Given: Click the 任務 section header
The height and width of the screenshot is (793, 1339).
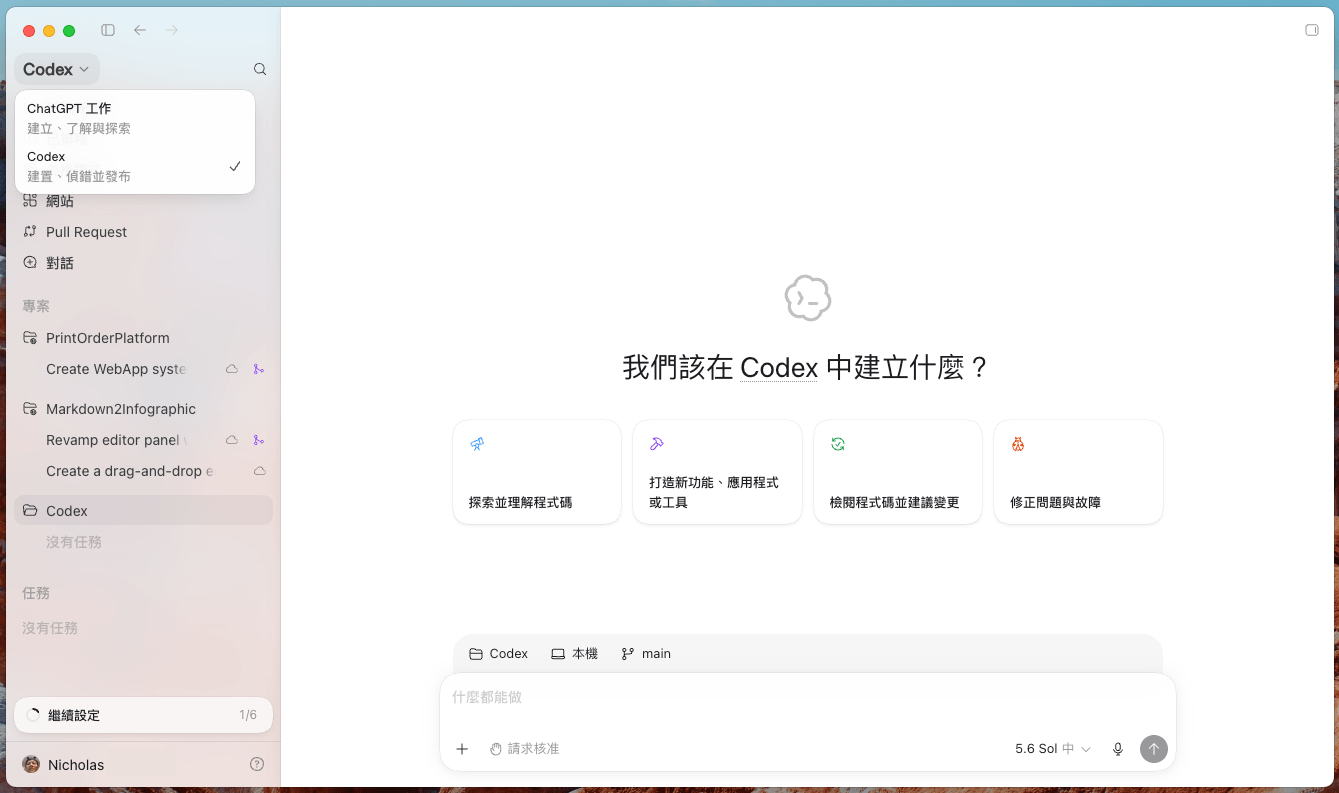Looking at the screenshot, I should coord(36,593).
